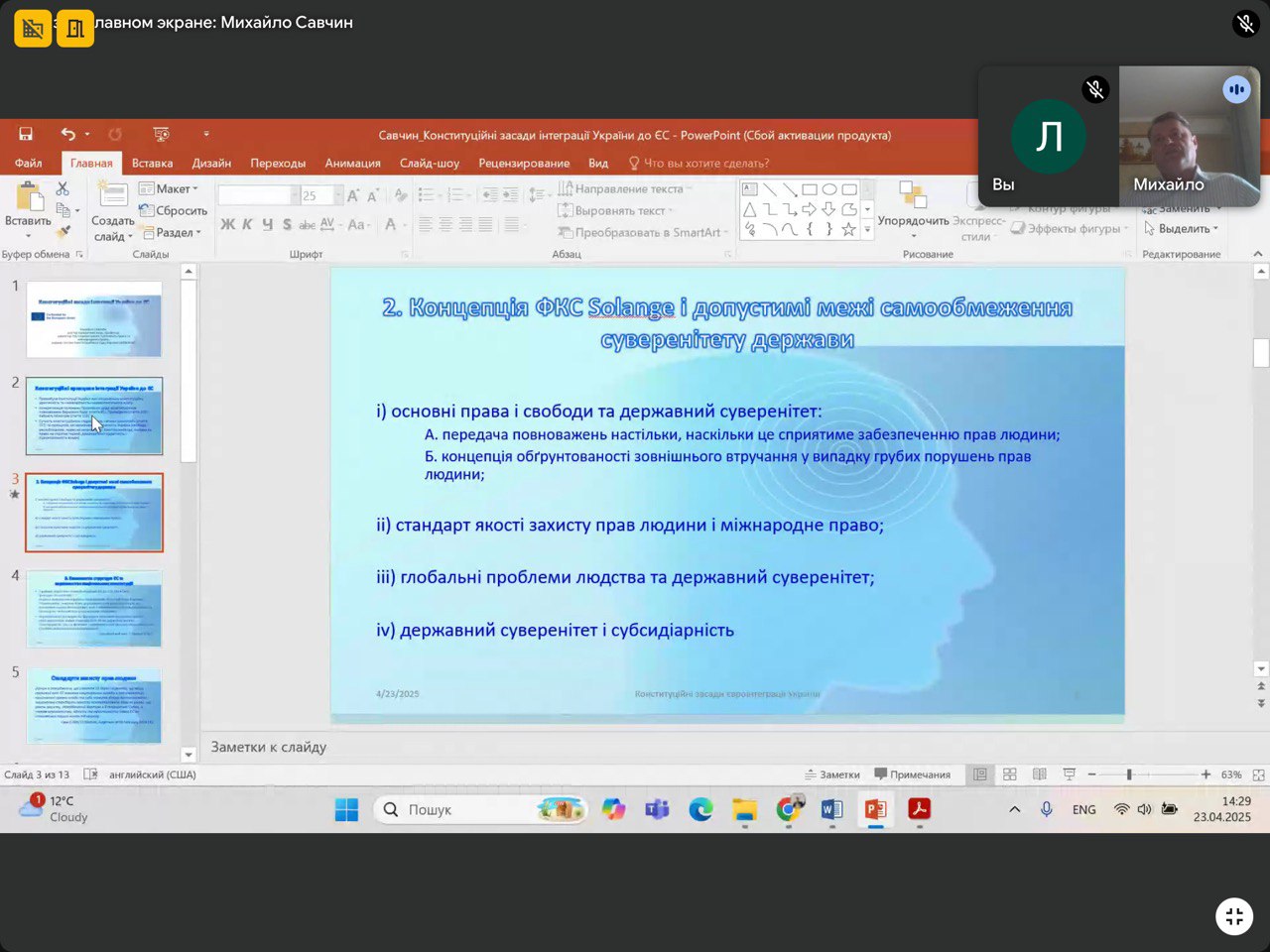1270x952 pixels.
Task: Toggle Italic formatting (К)
Action: tap(247, 225)
